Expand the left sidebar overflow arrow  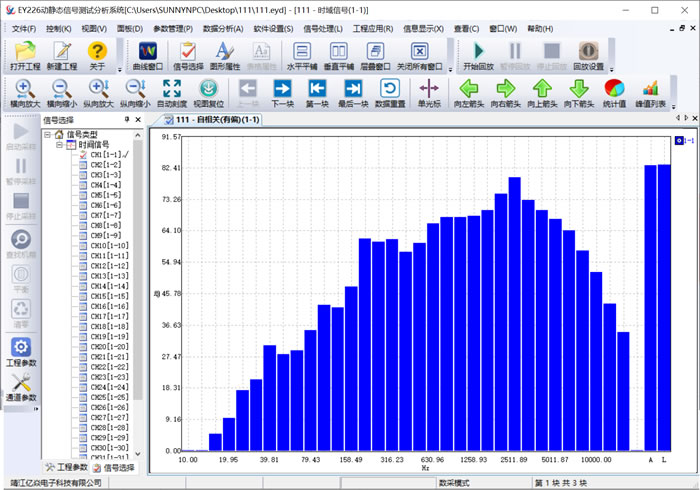pos(36,409)
